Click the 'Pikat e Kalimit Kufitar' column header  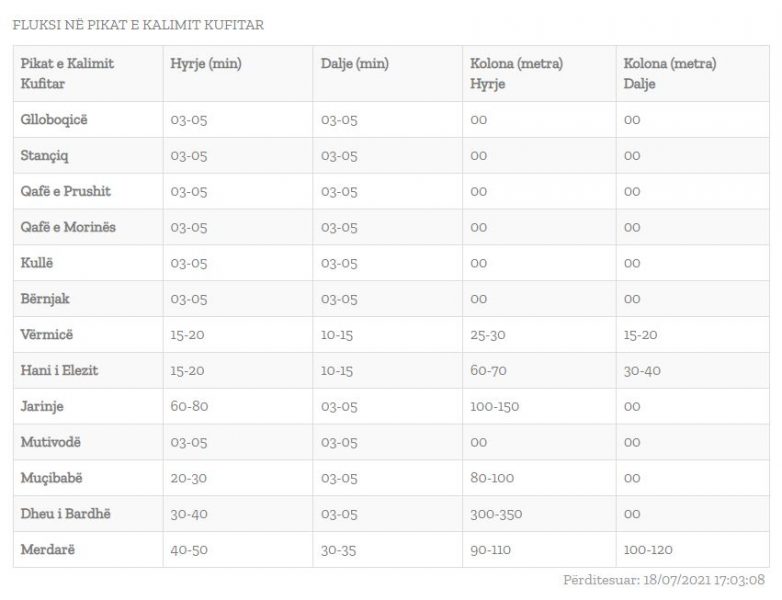67,73
